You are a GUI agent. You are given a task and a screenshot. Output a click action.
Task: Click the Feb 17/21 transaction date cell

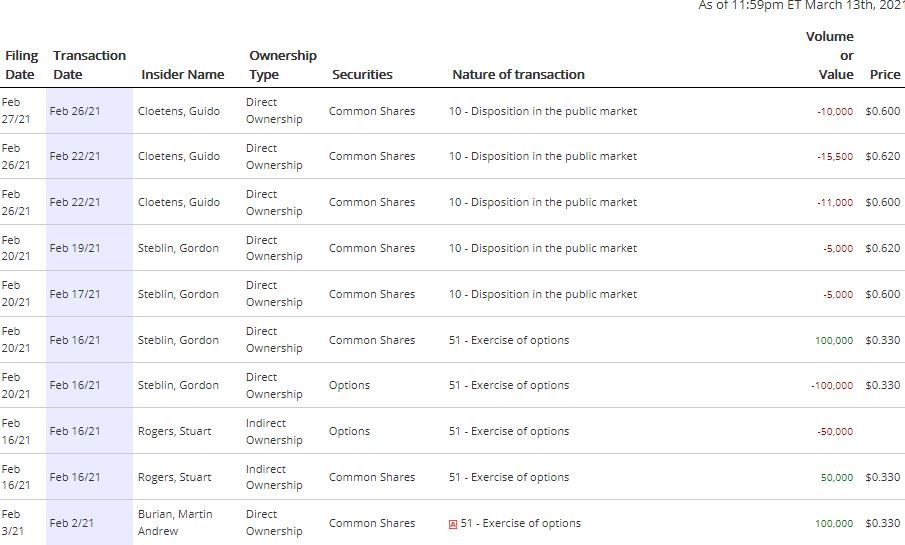(x=75, y=294)
